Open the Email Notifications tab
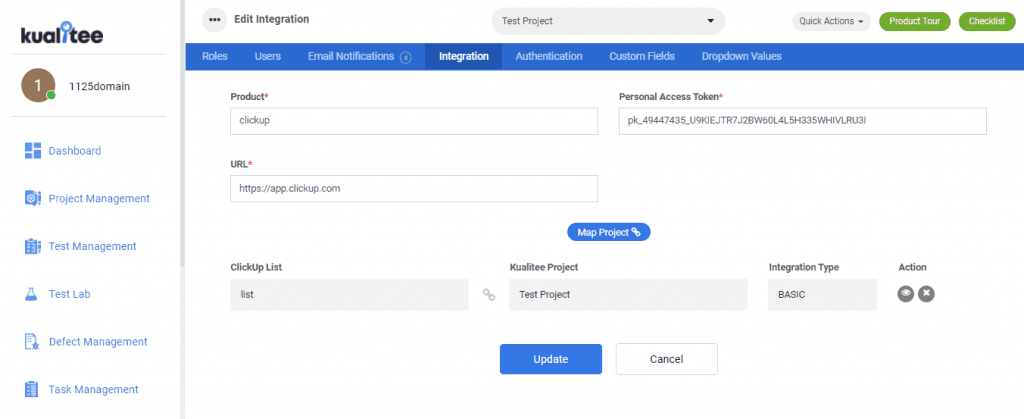This screenshot has width=1024, height=419. (x=351, y=56)
